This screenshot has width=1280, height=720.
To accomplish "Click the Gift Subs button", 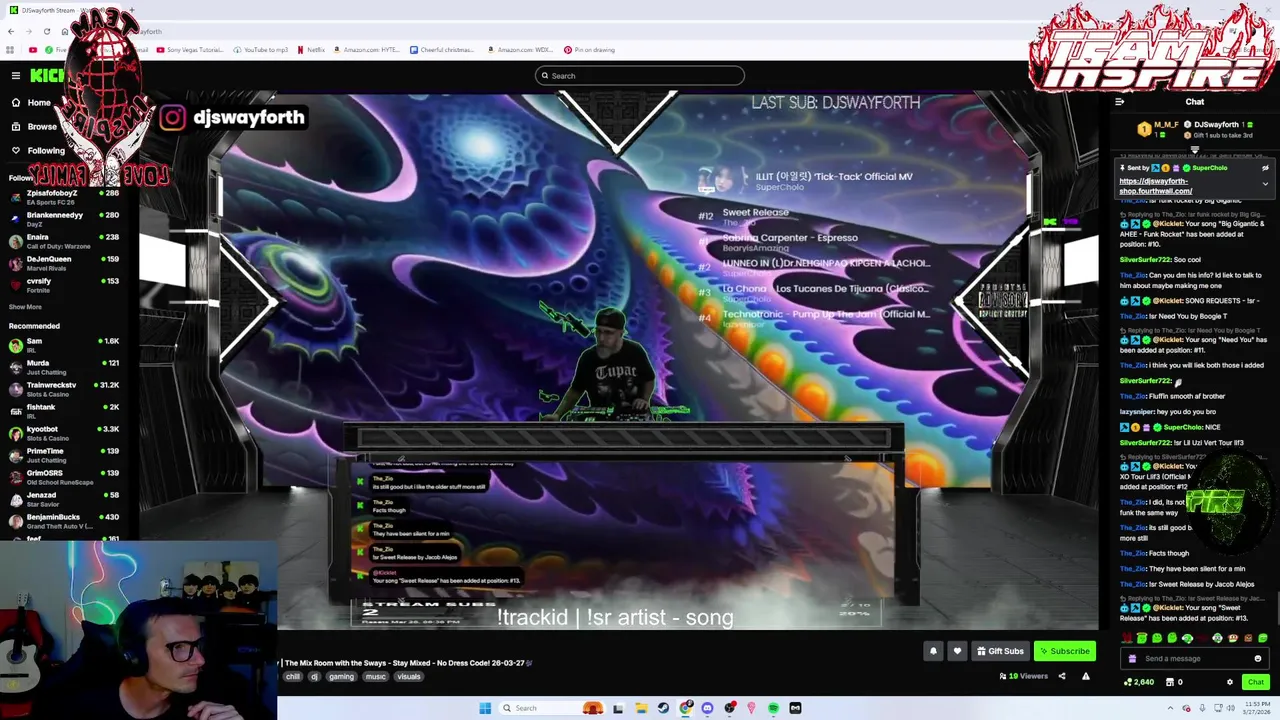I will [1000, 651].
